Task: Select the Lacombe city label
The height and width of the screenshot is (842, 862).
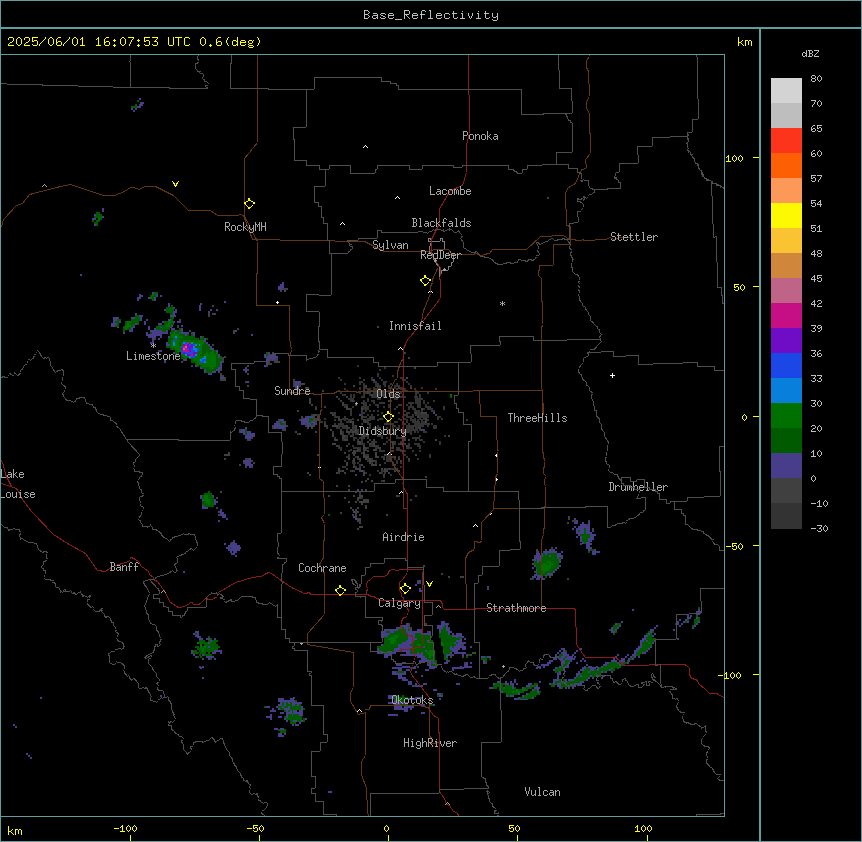Action: click(450, 191)
